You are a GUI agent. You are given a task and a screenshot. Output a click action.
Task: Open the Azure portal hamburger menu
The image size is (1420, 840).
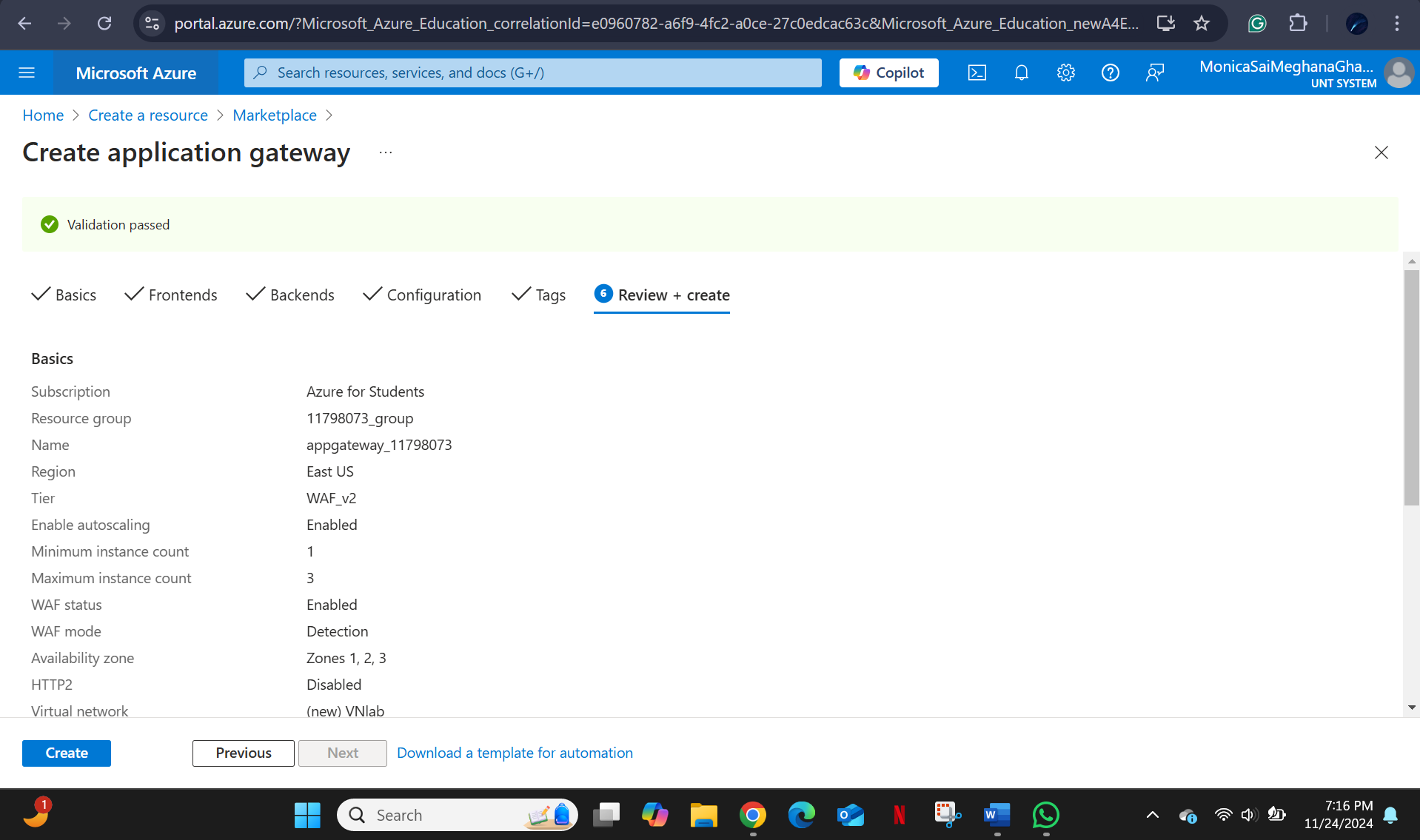coord(27,73)
